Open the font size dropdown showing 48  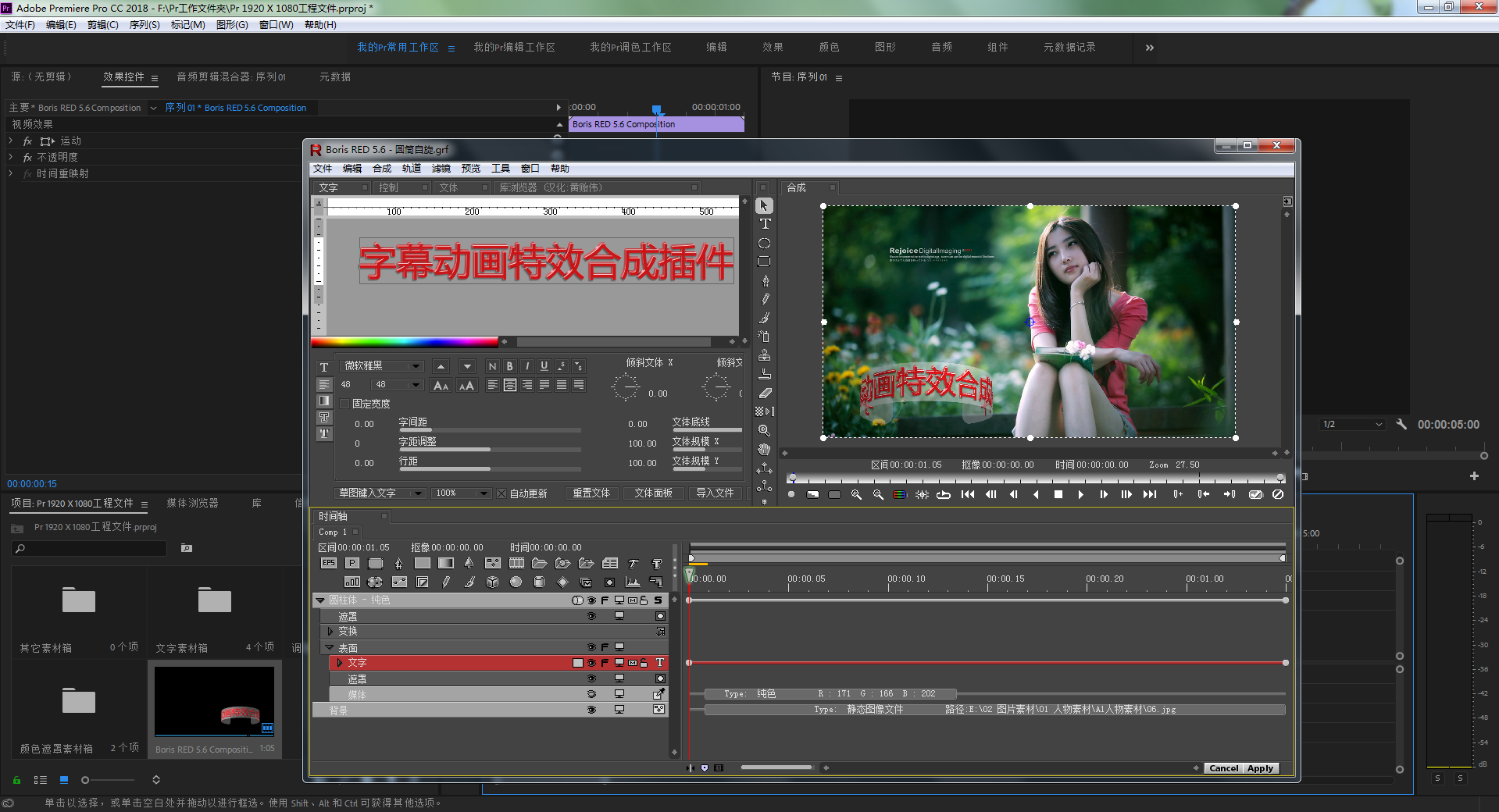[x=397, y=384]
